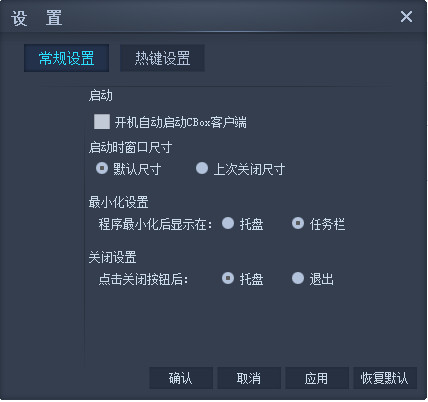
Task: Apply changes with the 应用 button
Action: [x=317, y=378]
